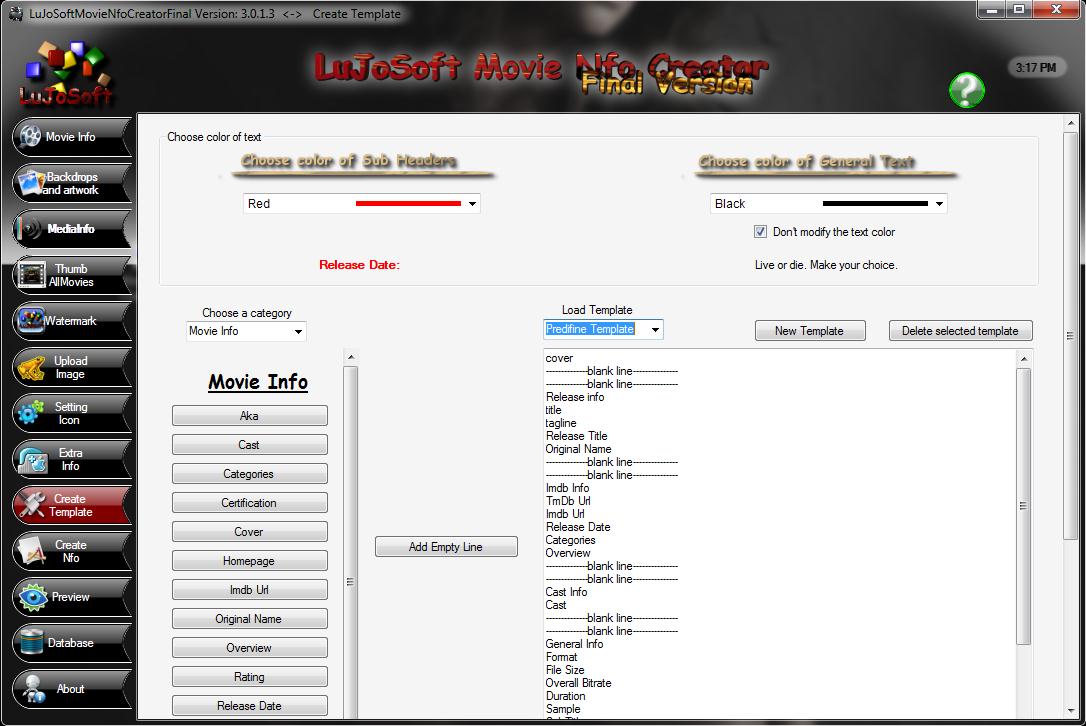The height and width of the screenshot is (726, 1086).
Task: Click the New Template button
Action: 810,331
